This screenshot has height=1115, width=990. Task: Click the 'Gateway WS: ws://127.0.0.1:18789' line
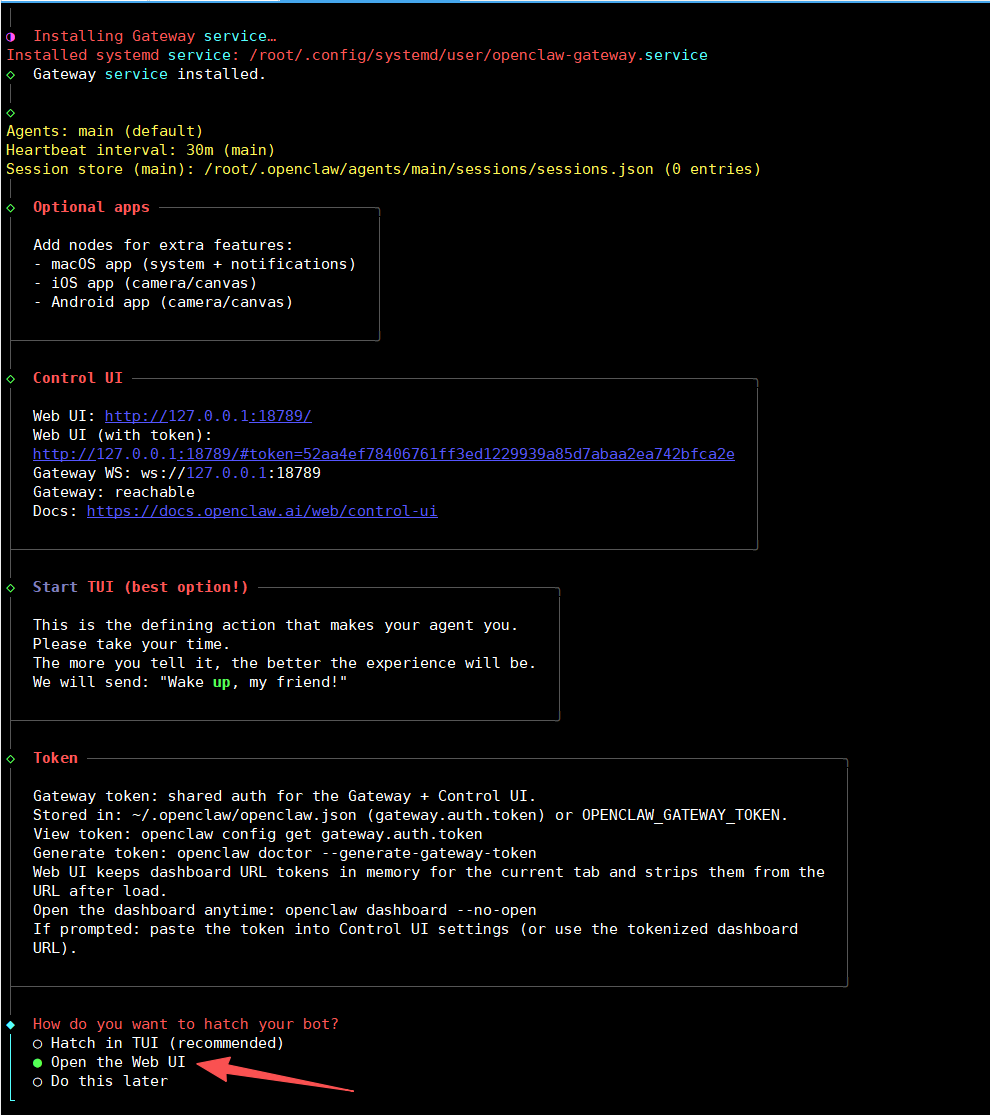[176, 473]
